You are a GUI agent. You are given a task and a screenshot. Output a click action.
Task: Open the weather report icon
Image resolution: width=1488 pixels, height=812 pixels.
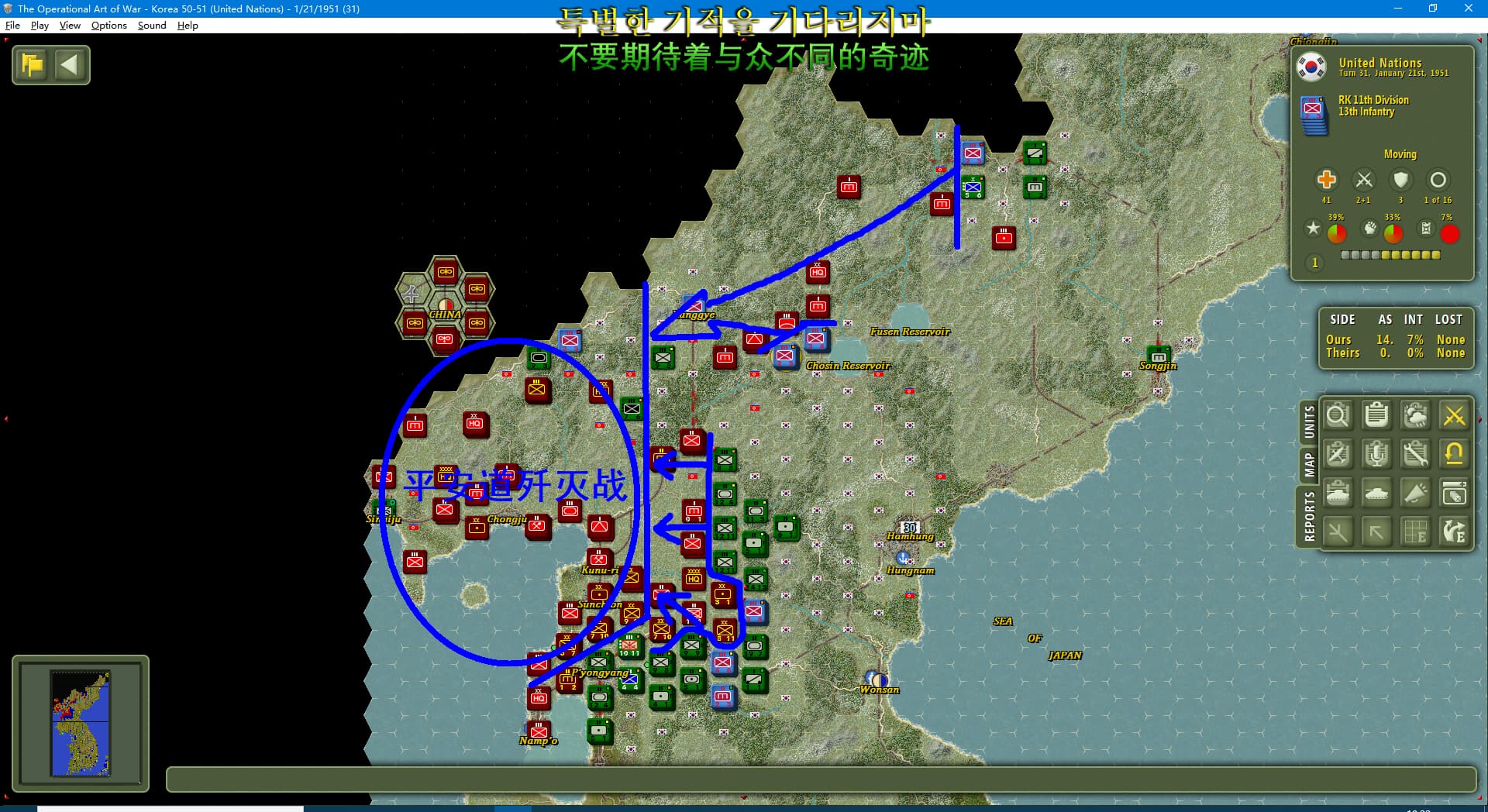[1415, 416]
